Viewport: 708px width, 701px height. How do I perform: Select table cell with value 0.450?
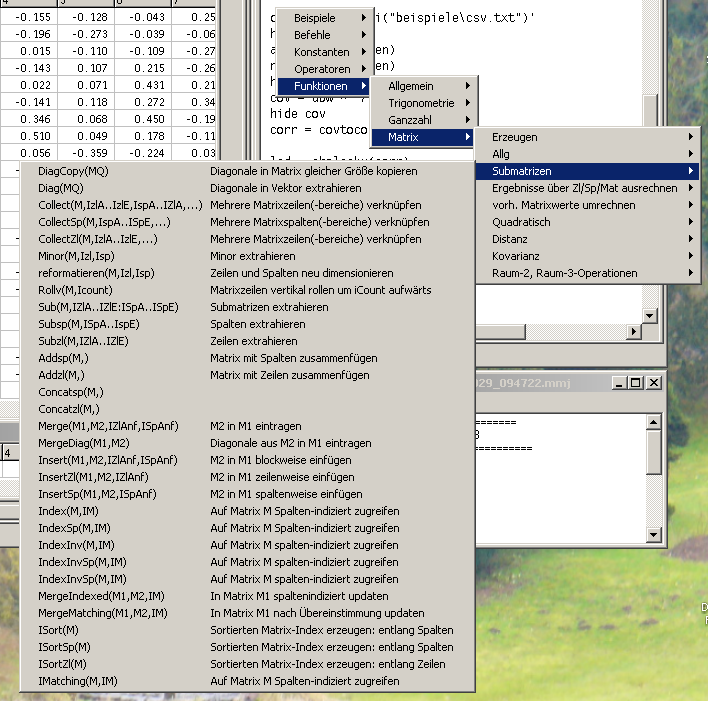pos(143,119)
